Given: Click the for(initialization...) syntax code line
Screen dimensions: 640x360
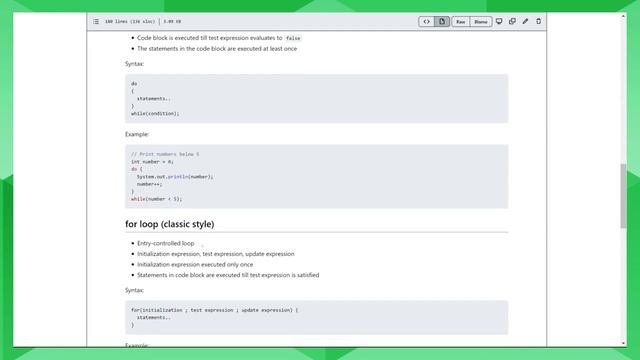Looking at the screenshot, I should (x=215, y=310).
